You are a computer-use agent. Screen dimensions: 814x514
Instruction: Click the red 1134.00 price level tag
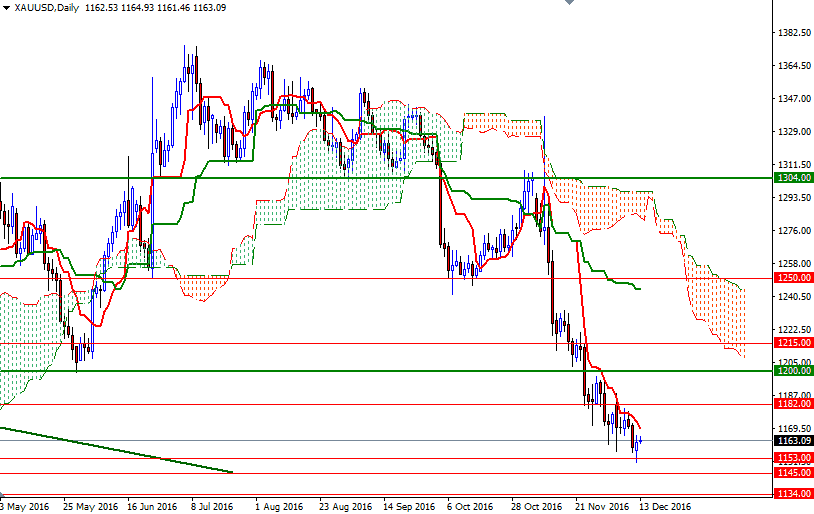tap(793, 493)
